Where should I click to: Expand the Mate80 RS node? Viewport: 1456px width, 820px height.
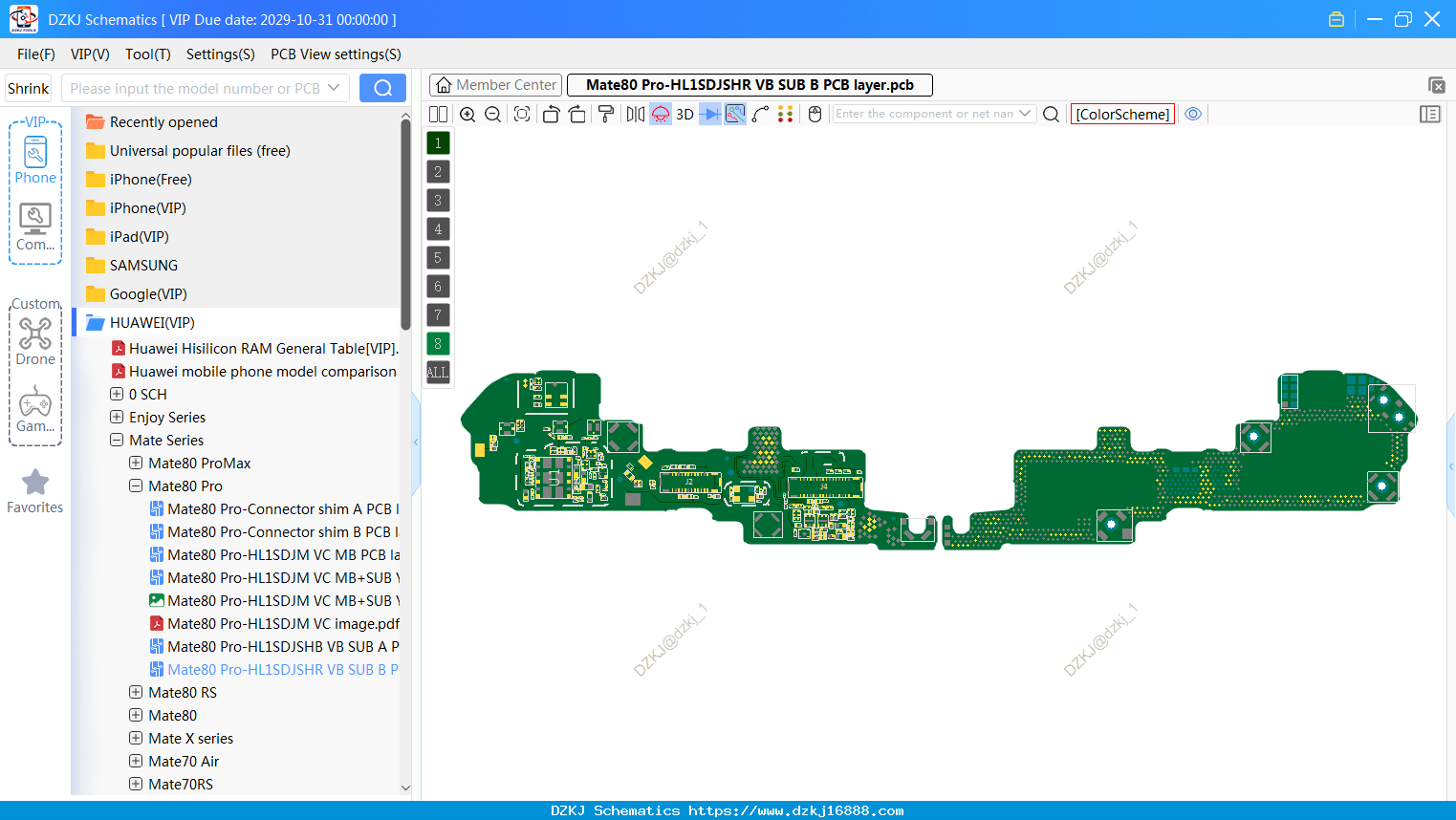pos(136,692)
